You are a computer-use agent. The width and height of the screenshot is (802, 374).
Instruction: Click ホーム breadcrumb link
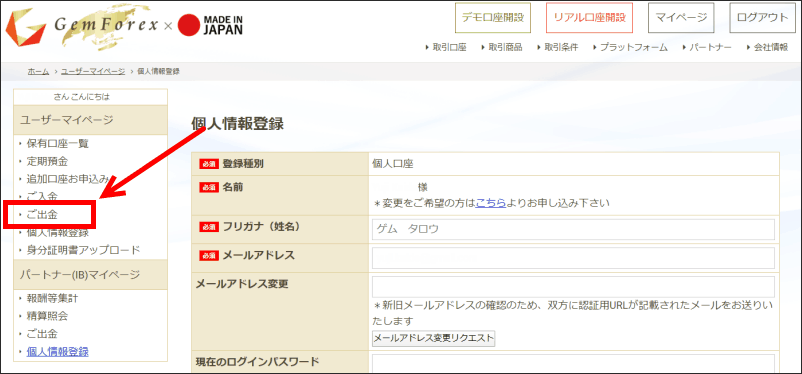pos(38,72)
